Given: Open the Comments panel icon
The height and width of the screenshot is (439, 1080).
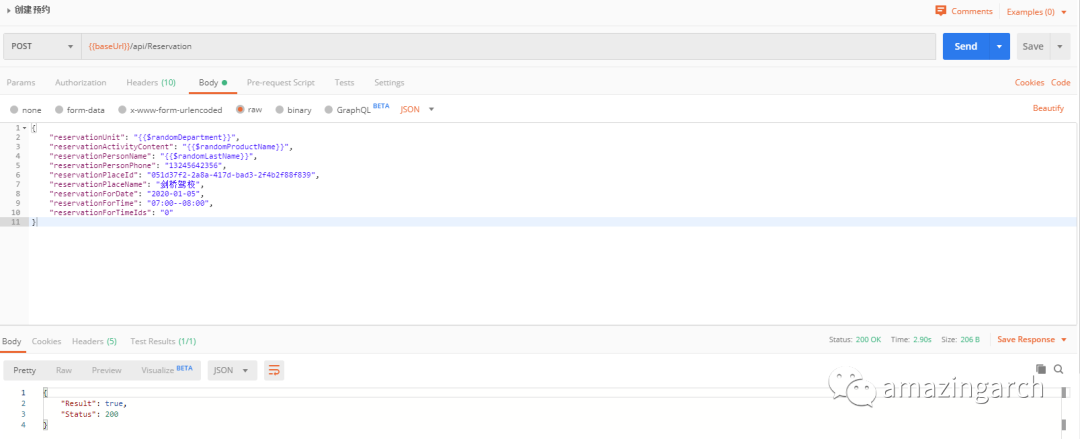Looking at the screenshot, I should tap(940, 11).
